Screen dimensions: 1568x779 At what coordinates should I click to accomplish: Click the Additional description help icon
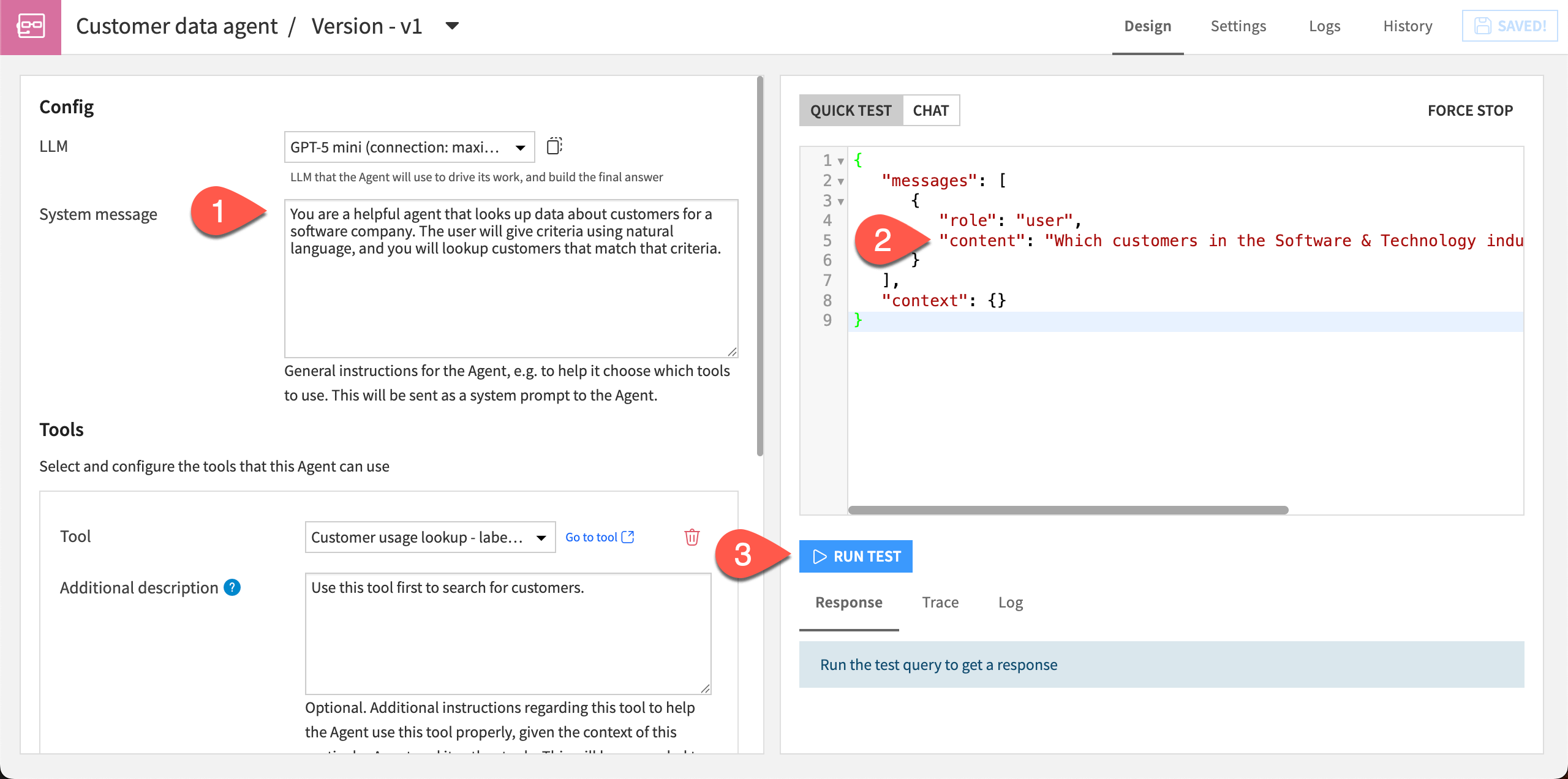[232, 587]
